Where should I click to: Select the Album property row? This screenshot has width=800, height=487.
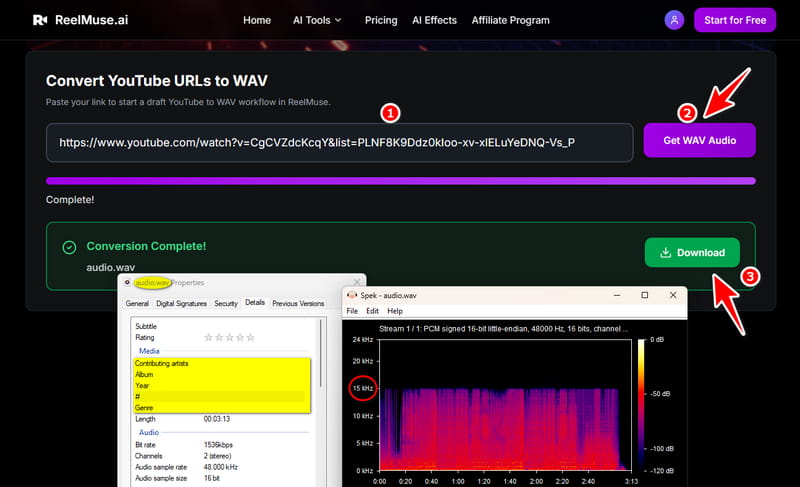pyautogui.click(x=221, y=375)
